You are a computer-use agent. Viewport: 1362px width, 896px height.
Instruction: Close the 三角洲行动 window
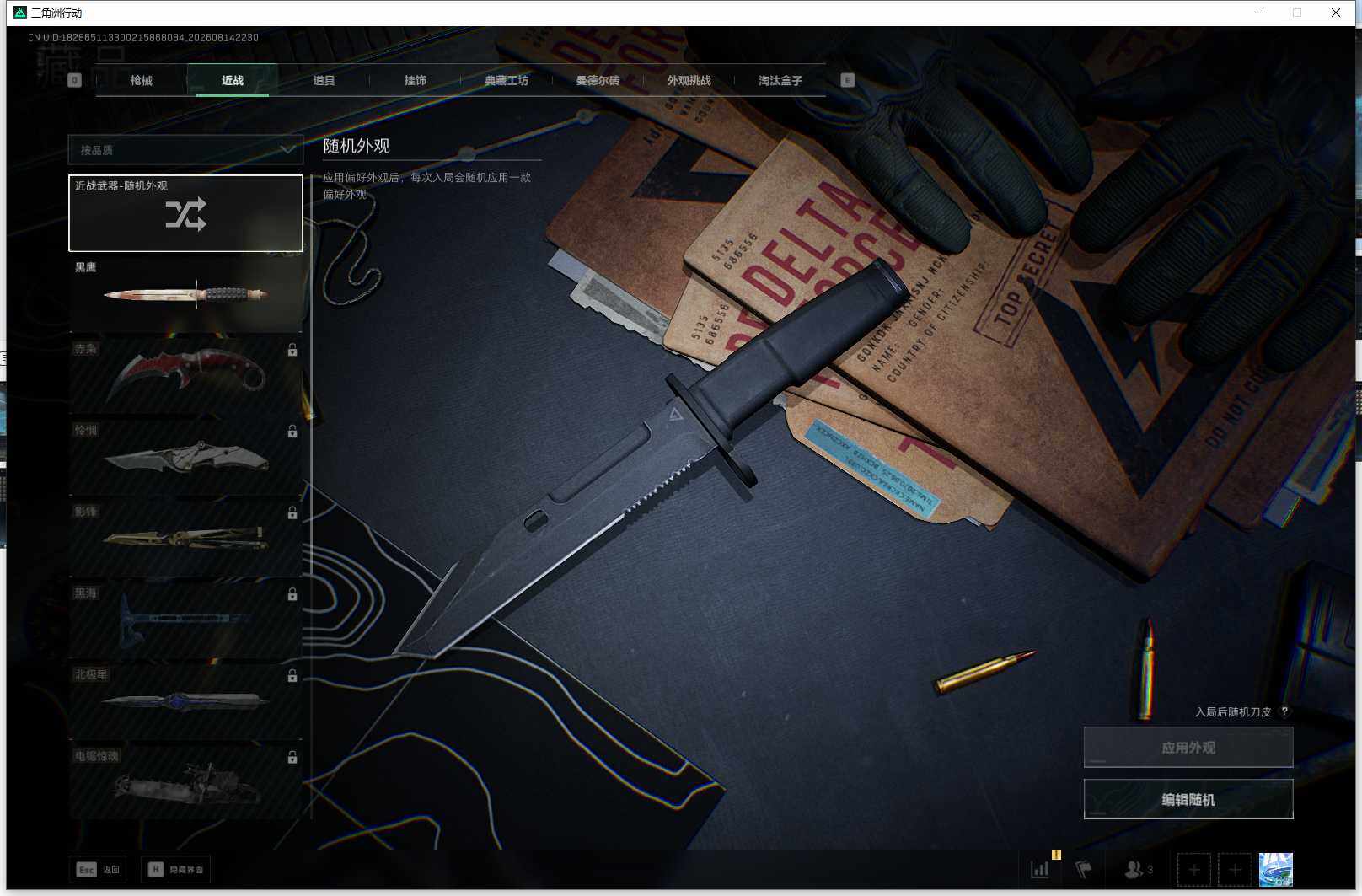pos(1336,13)
